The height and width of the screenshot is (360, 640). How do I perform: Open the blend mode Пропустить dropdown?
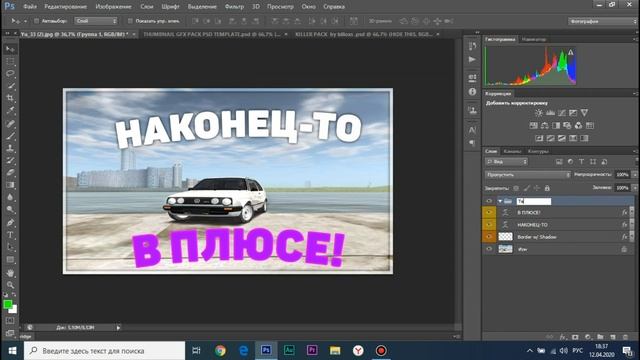point(527,175)
